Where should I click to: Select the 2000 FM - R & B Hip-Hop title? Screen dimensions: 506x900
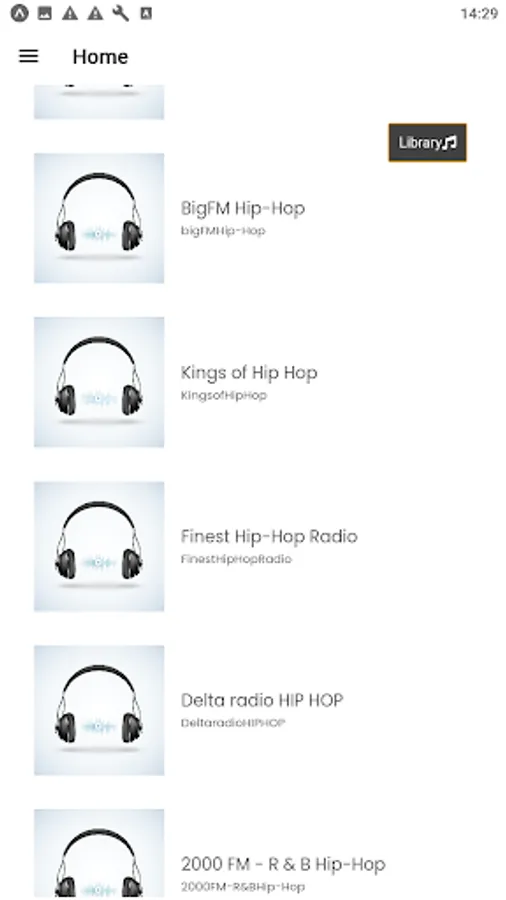click(x=283, y=864)
